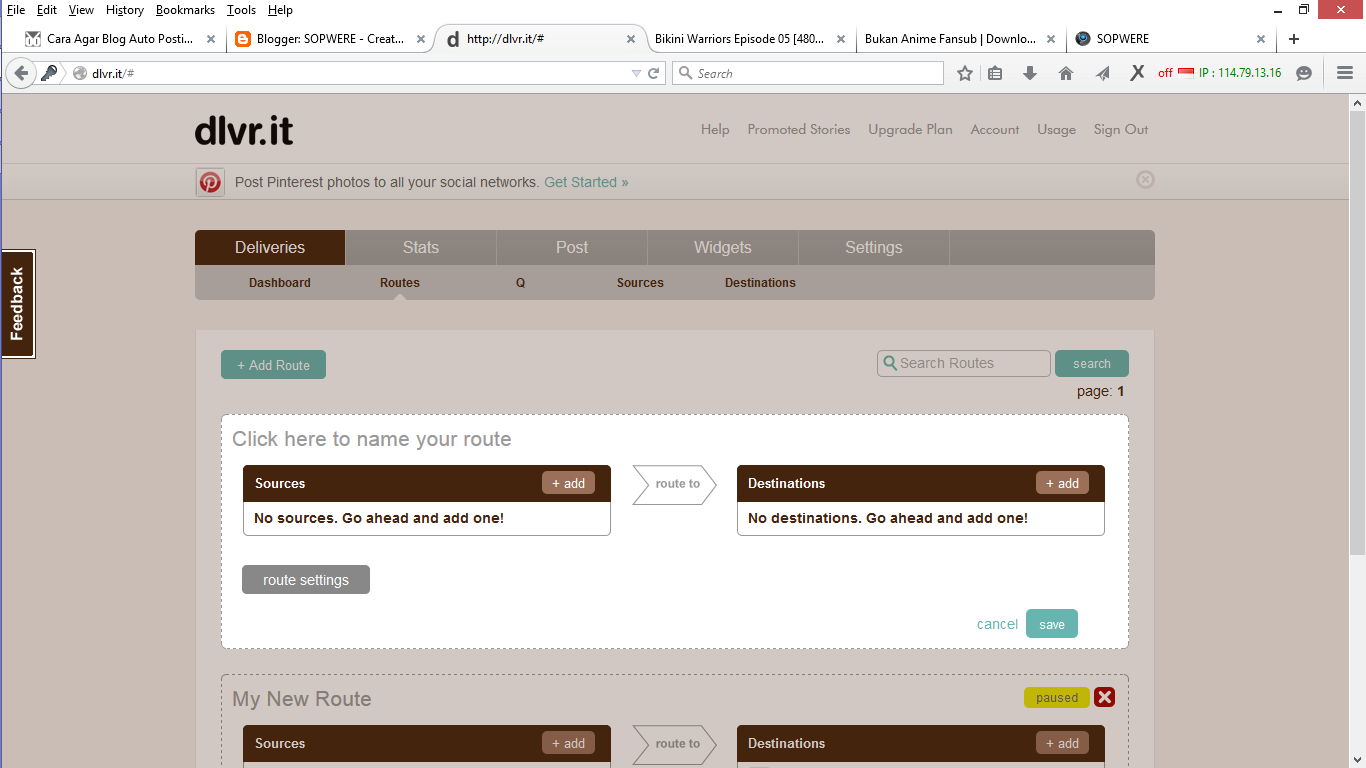Switch to the Stats tab
The height and width of the screenshot is (768, 1366).
[x=421, y=247]
